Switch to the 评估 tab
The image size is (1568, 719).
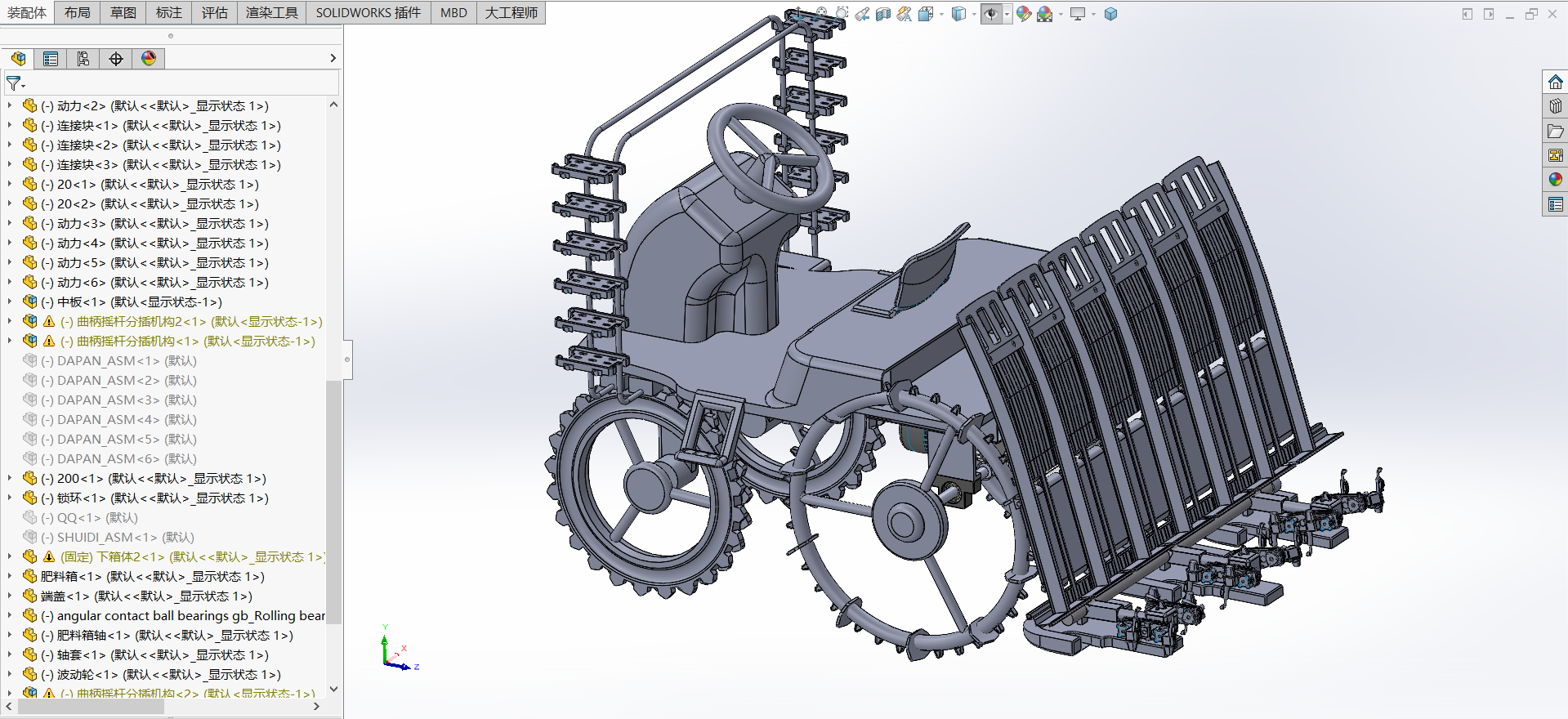point(215,12)
